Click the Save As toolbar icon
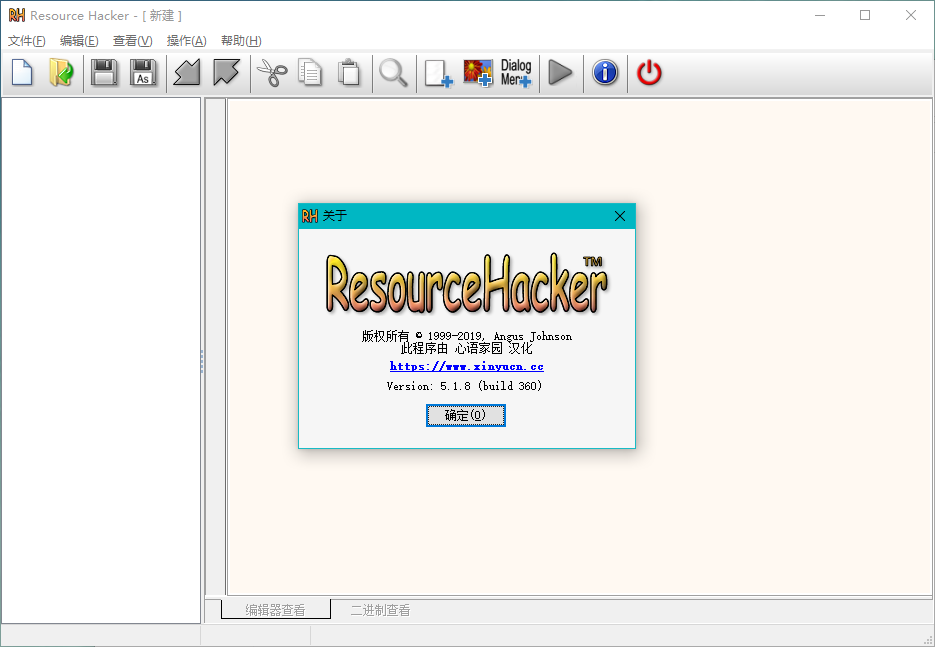This screenshot has height=647, width=935. [x=143, y=73]
